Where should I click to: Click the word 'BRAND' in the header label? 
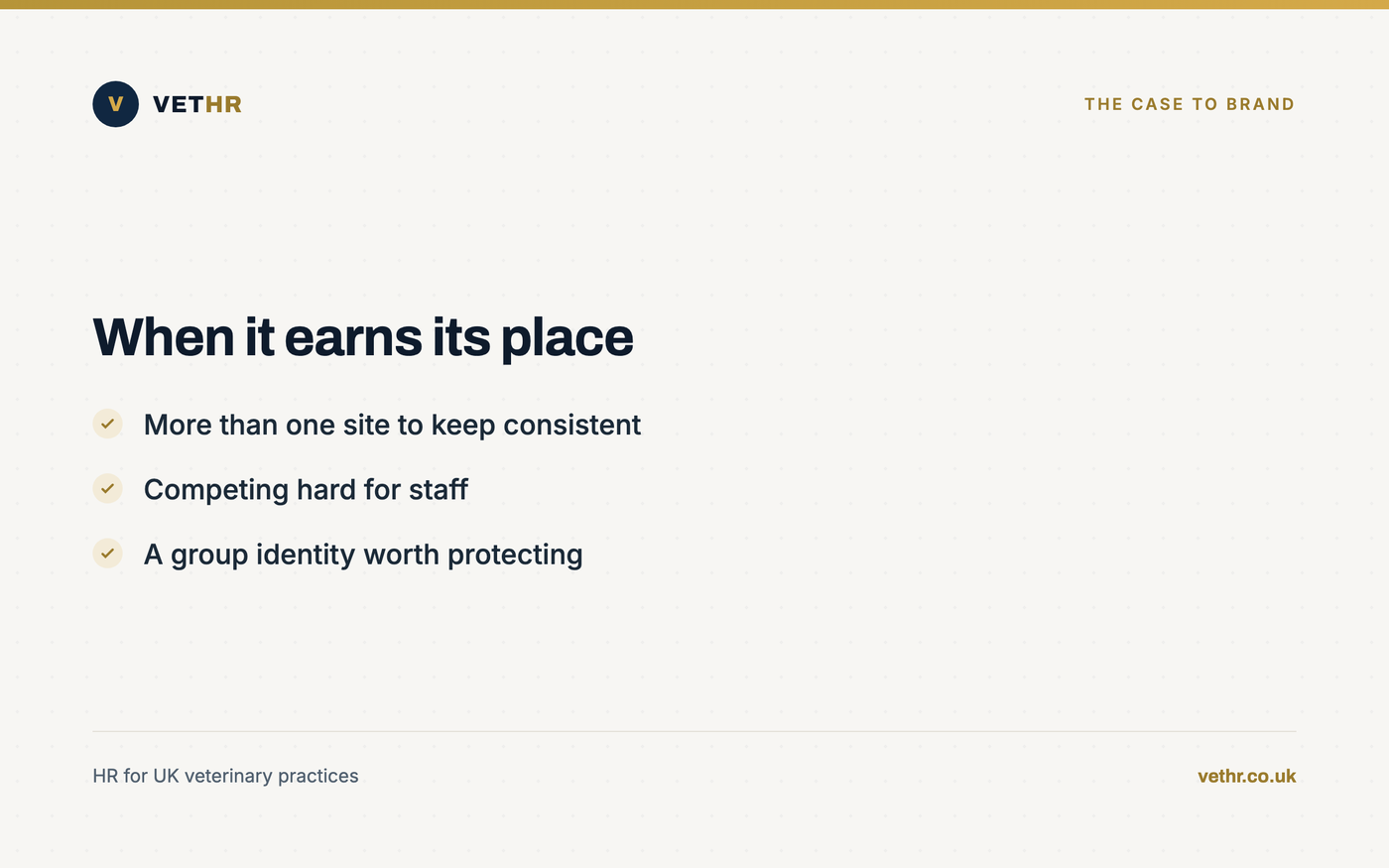pyautogui.click(x=1260, y=104)
